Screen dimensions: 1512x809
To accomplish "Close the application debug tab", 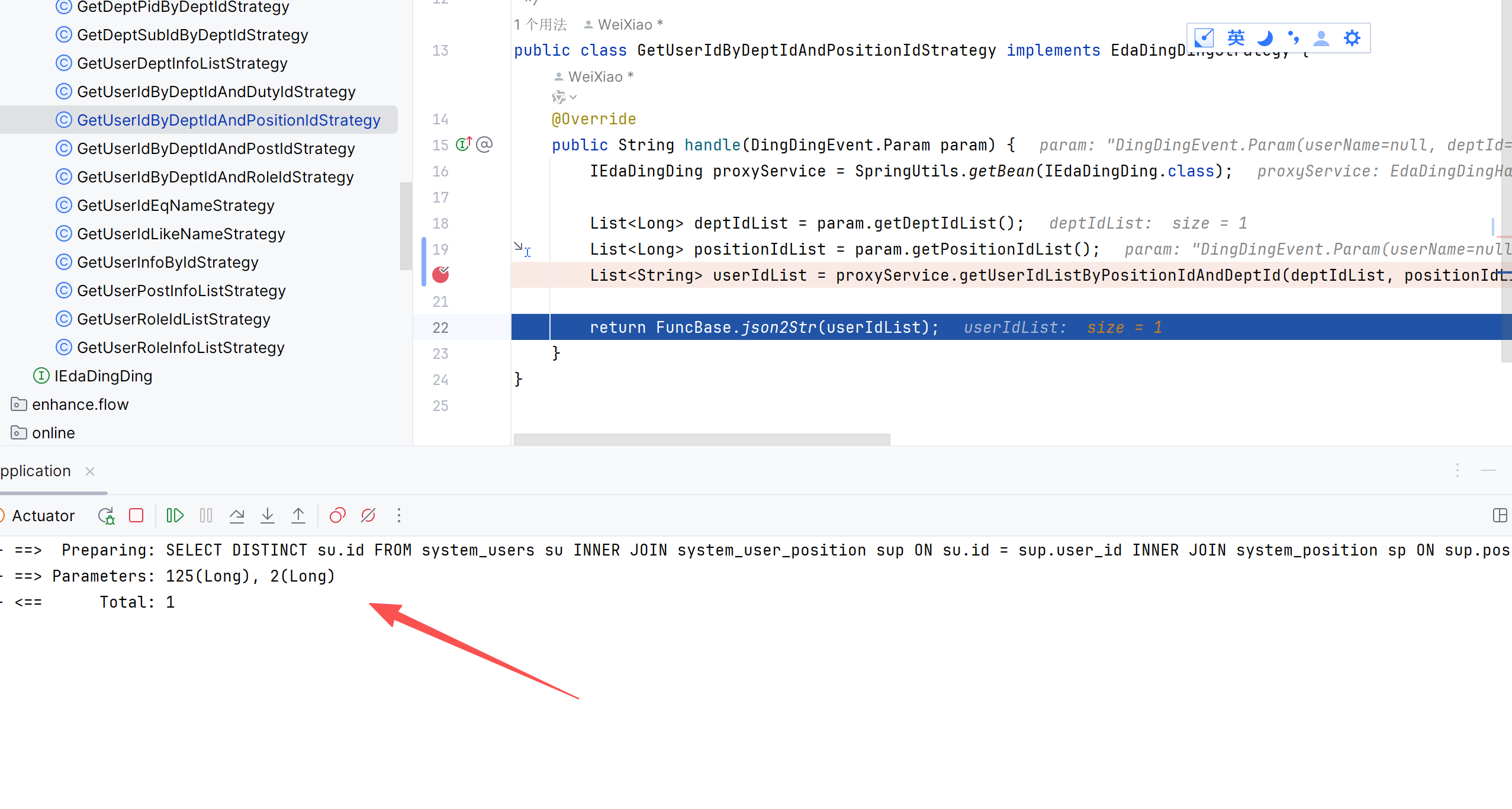I will pyautogui.click(x=90, y=471).
